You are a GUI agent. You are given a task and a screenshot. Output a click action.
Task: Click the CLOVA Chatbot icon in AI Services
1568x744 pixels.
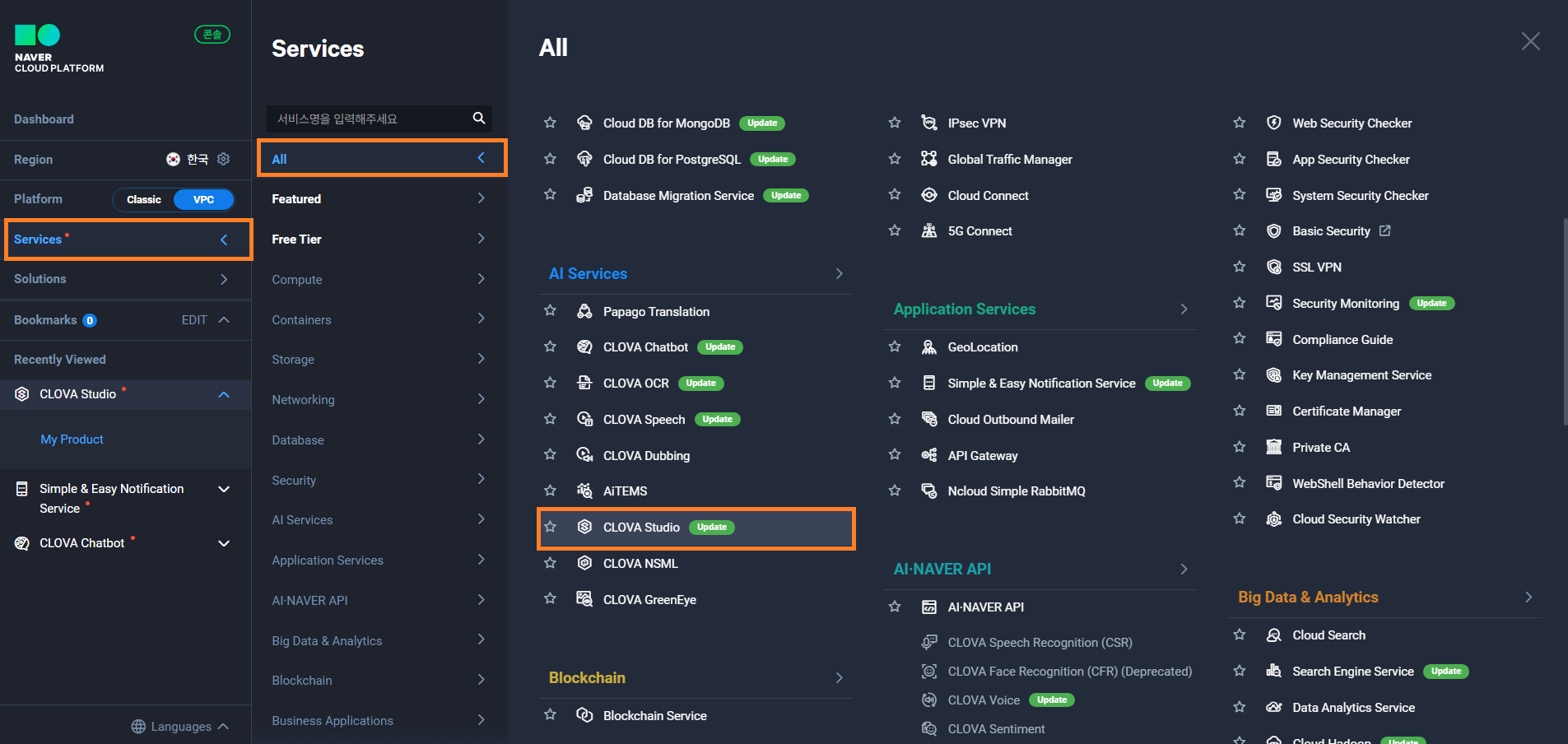584,346
